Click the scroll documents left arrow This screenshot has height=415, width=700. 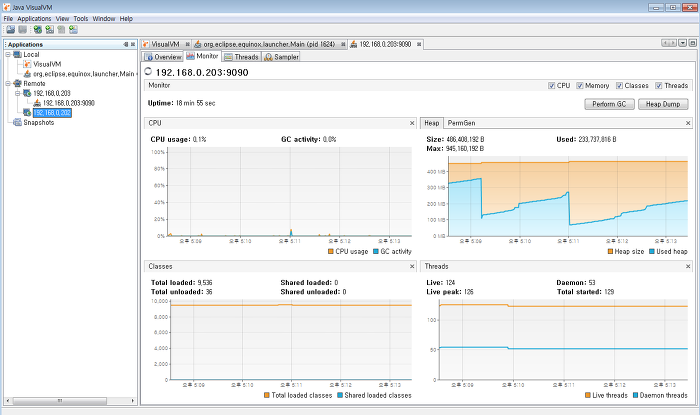click(665, 43)
